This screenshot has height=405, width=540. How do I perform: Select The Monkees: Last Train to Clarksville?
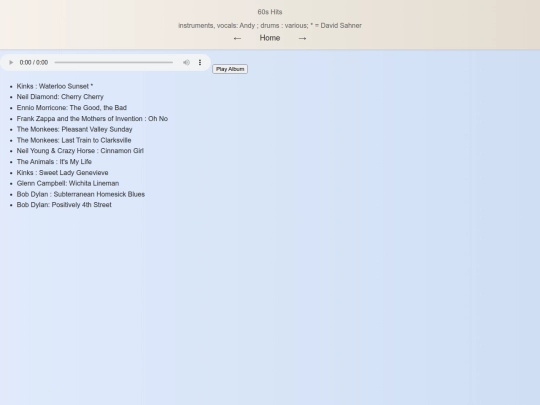(x=74, y=140)
